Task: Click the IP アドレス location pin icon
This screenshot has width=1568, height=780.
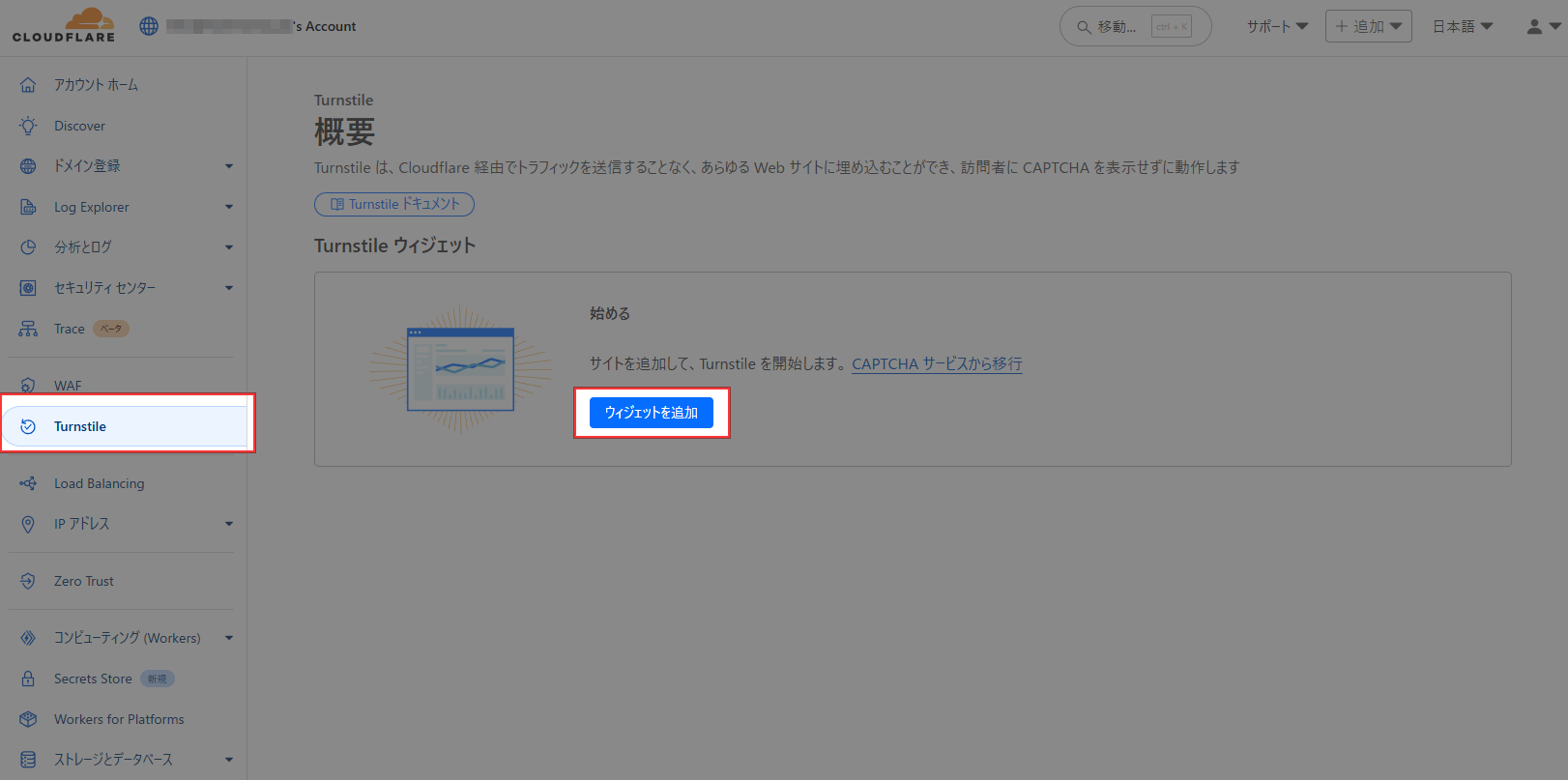Action: pyautogui.click(x=28, y=524)
